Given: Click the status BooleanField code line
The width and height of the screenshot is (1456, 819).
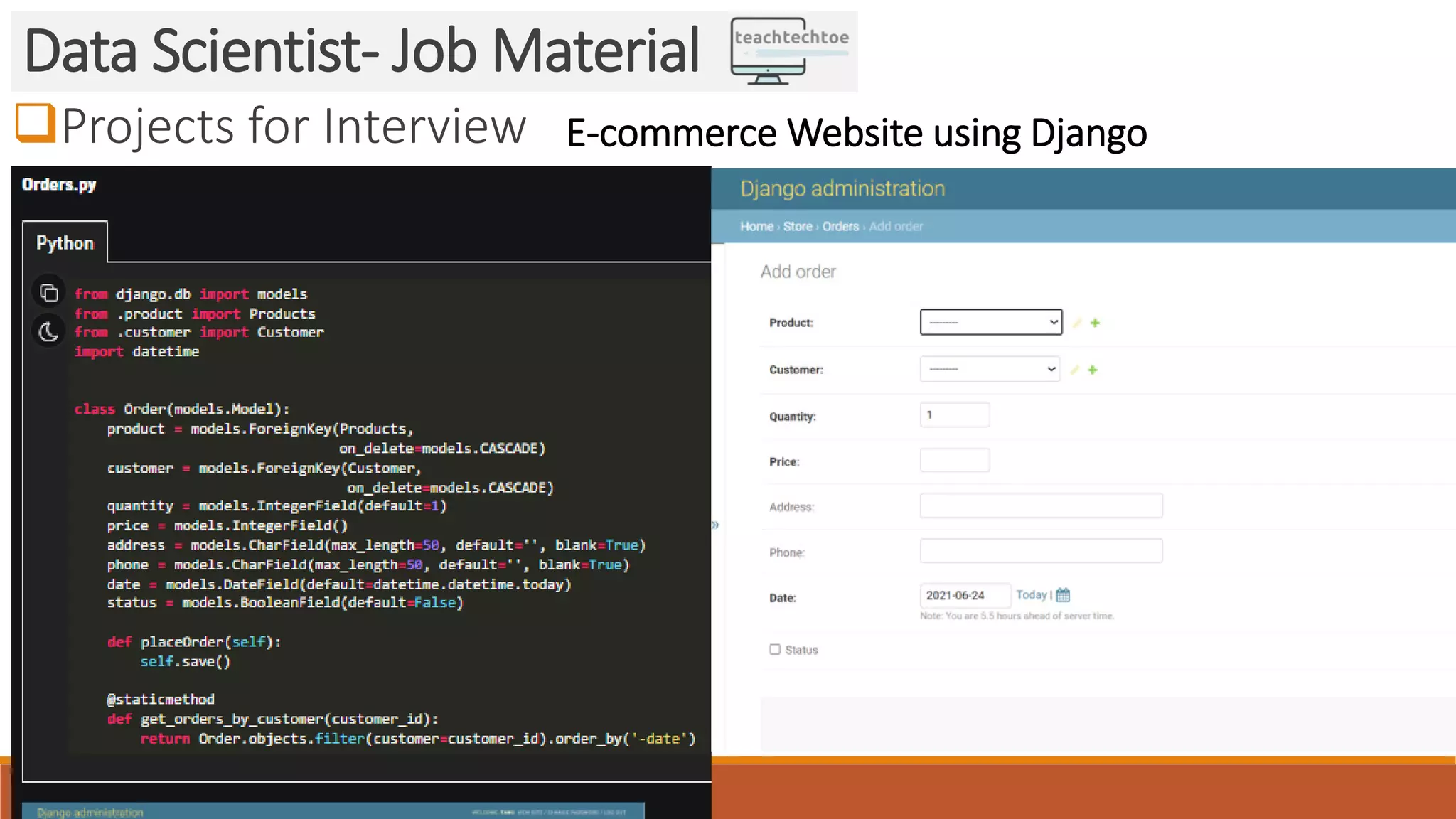Looking at the screenshot, I should click(285, 603).
